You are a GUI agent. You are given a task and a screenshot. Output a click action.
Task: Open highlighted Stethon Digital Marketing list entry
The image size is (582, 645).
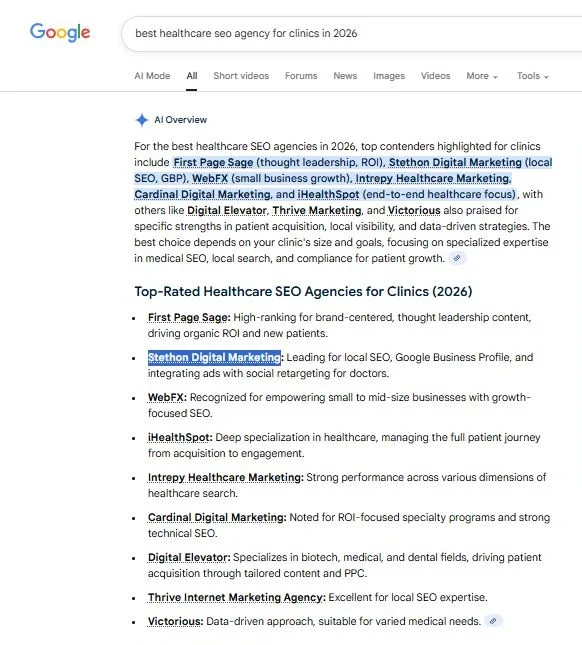(214, 357)
